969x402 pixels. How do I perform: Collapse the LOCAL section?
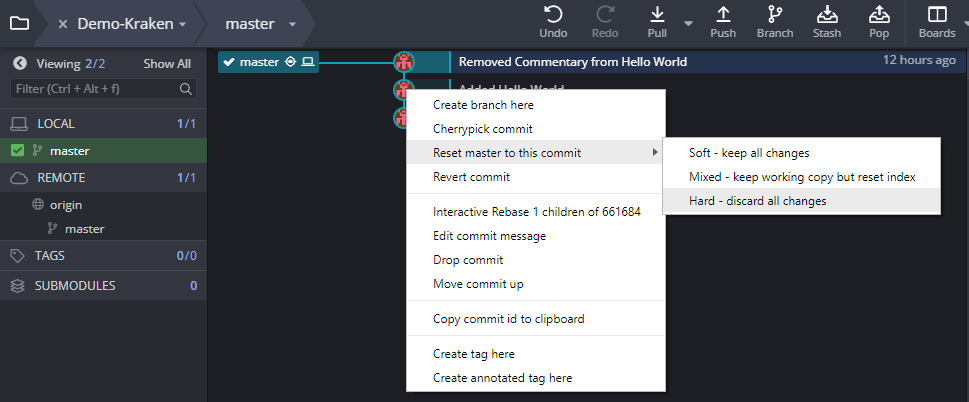pos(104,124)
